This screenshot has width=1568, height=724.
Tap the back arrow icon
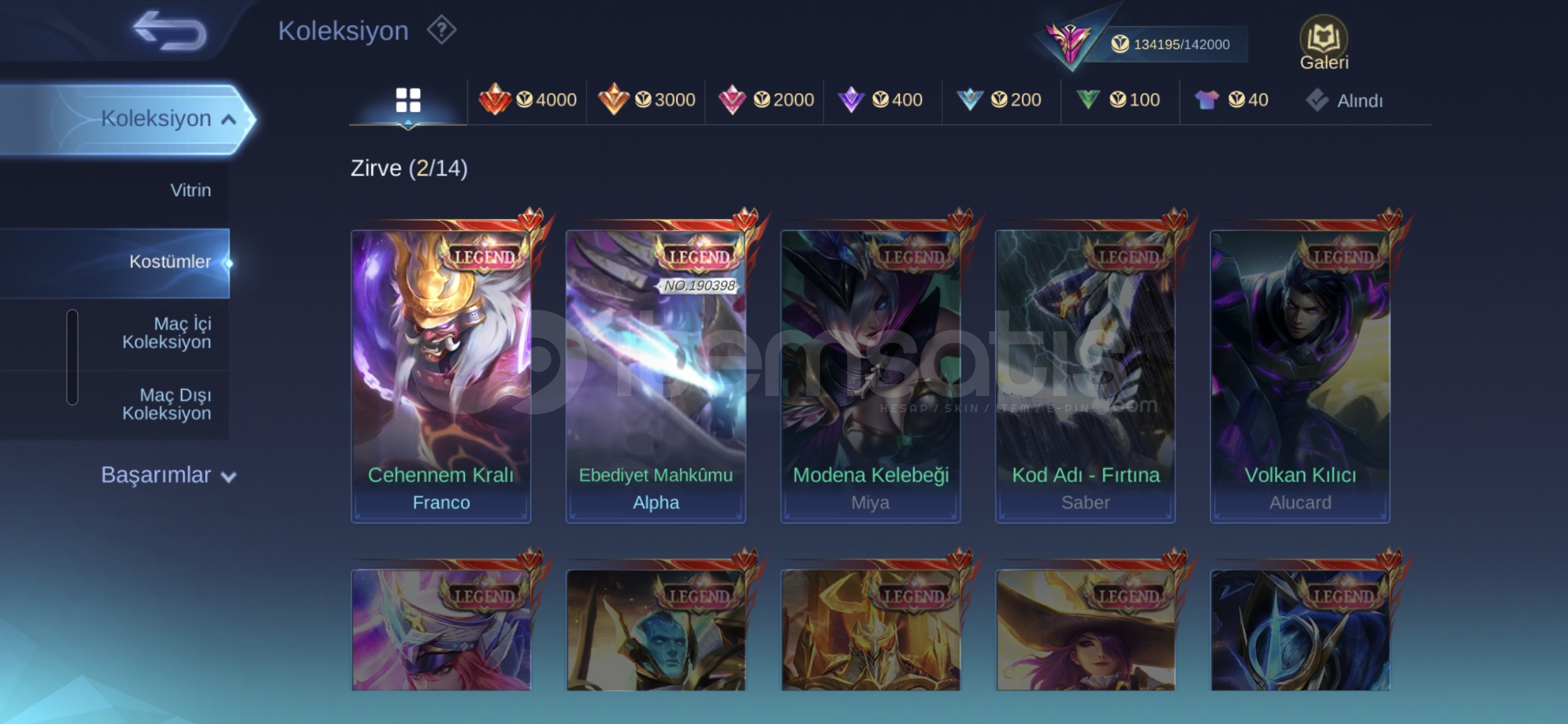[x=170, y=31]
